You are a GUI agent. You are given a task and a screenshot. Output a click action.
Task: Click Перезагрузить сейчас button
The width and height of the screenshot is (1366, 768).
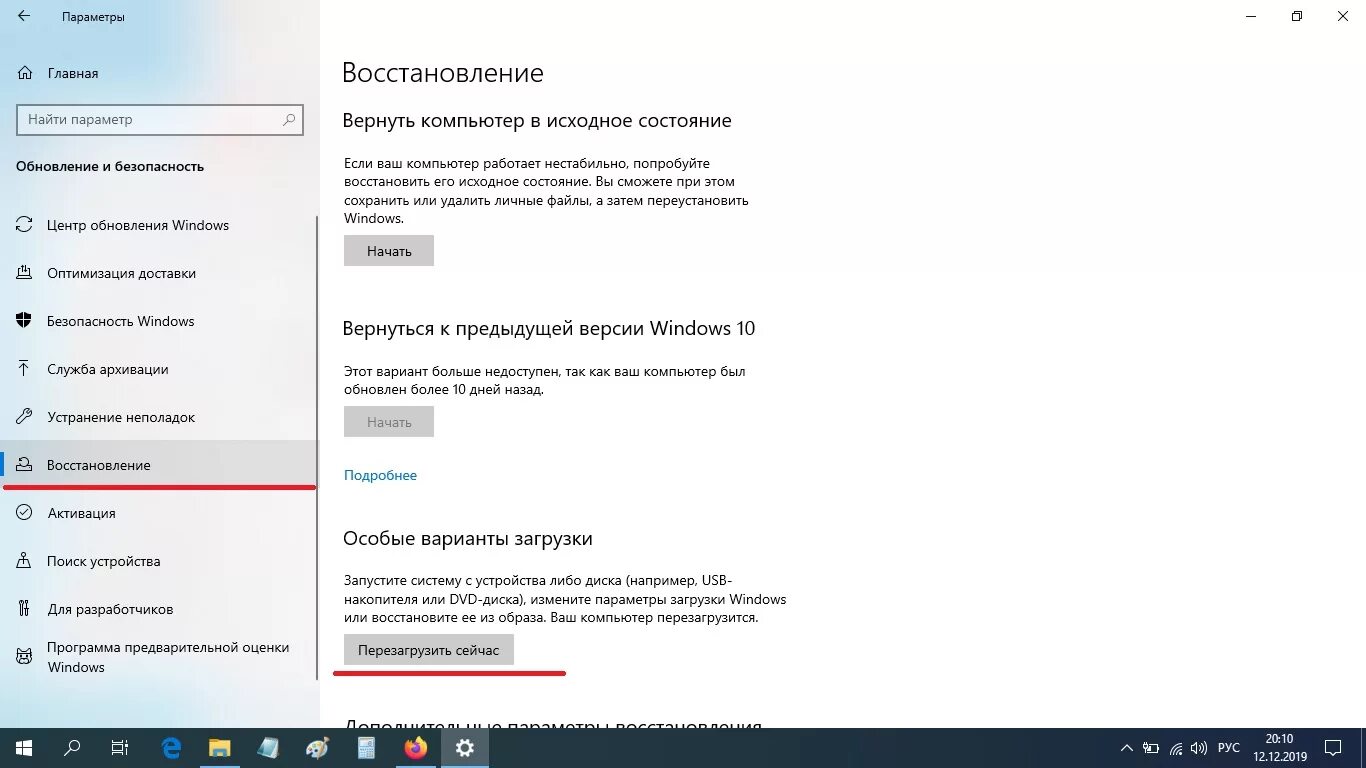pos(428,650)
